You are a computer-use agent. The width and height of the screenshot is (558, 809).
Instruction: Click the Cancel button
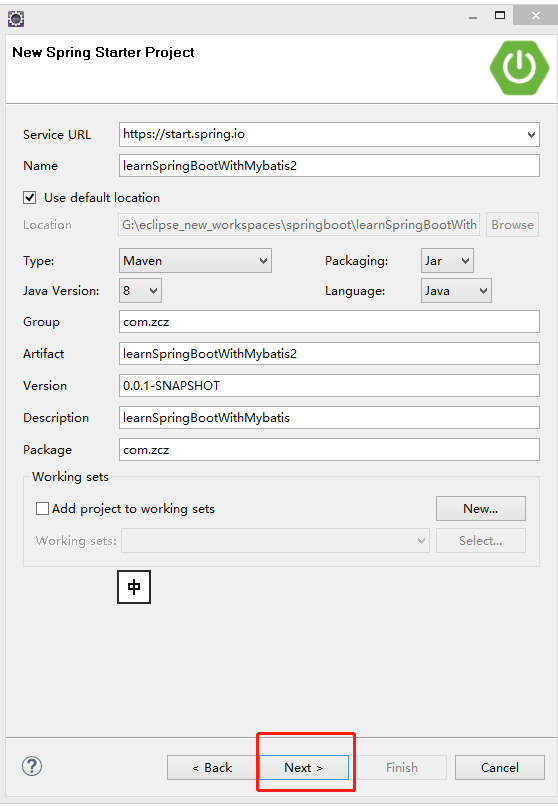pyautogui.click(x=500, y=768)
